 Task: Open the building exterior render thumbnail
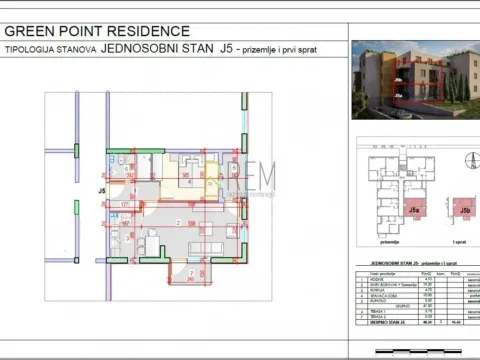click(x=416, y=80)
